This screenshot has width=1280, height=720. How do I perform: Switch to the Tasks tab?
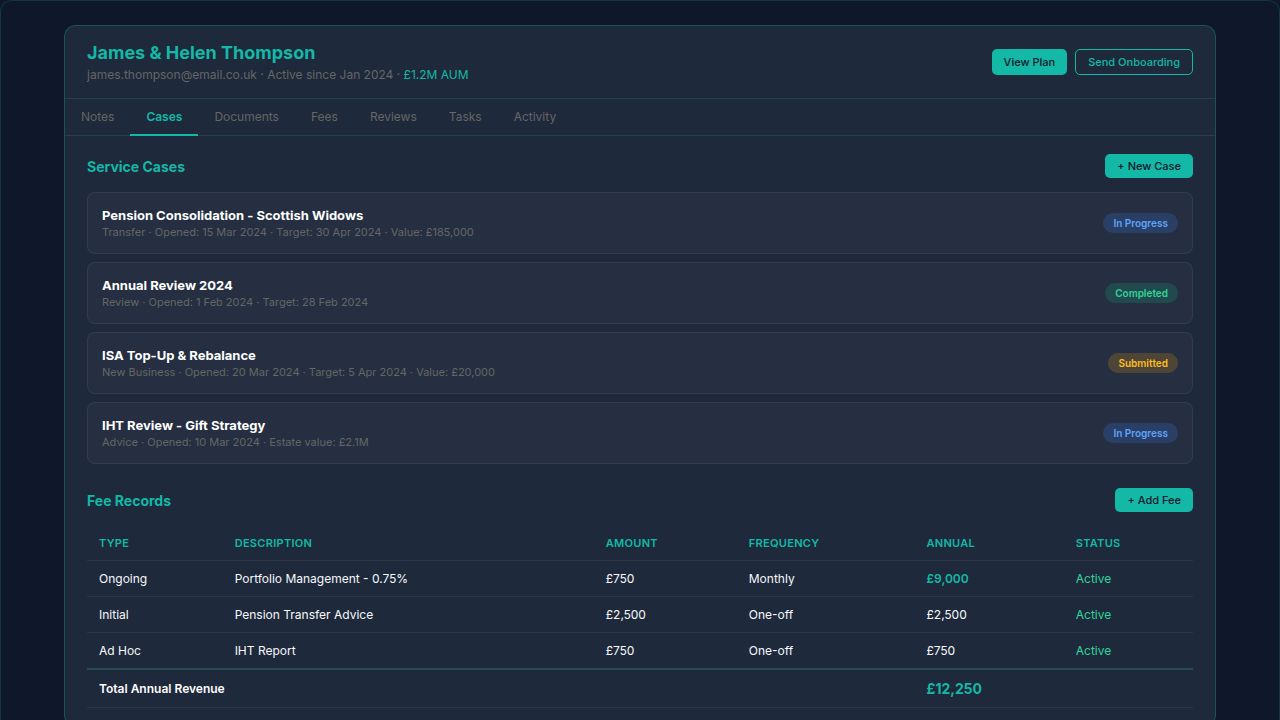click(x=465, y=116)
